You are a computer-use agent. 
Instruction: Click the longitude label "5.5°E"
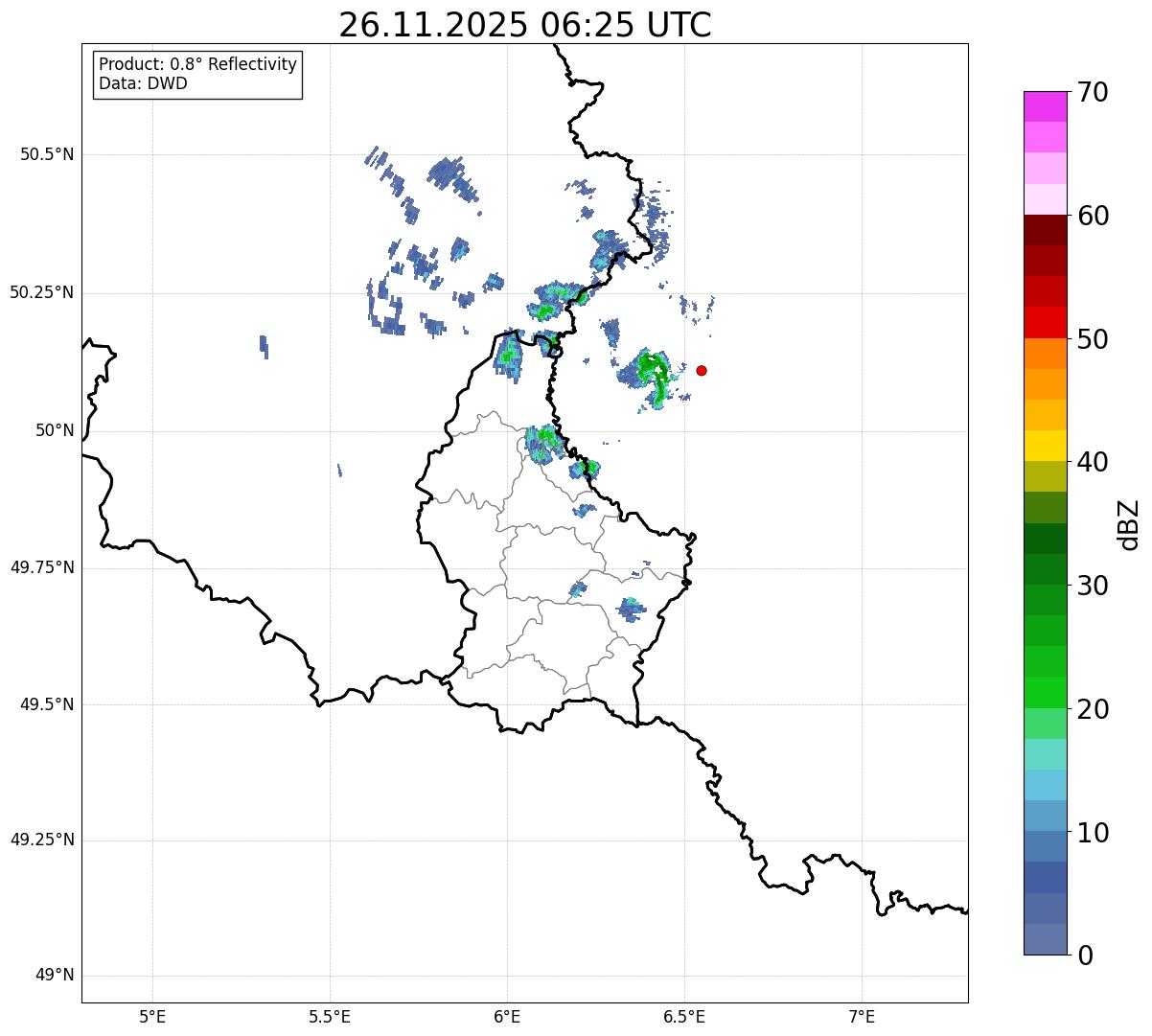[x=330, y=1016]
